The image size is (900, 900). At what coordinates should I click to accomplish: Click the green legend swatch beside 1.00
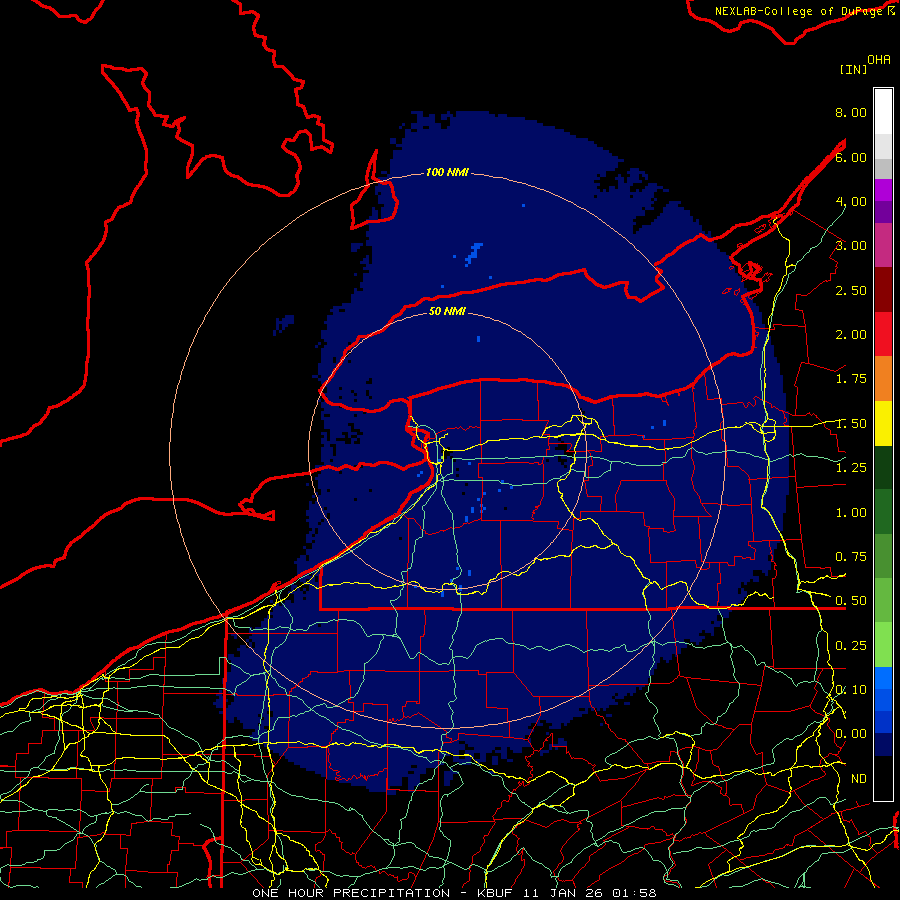click(883, 512)
